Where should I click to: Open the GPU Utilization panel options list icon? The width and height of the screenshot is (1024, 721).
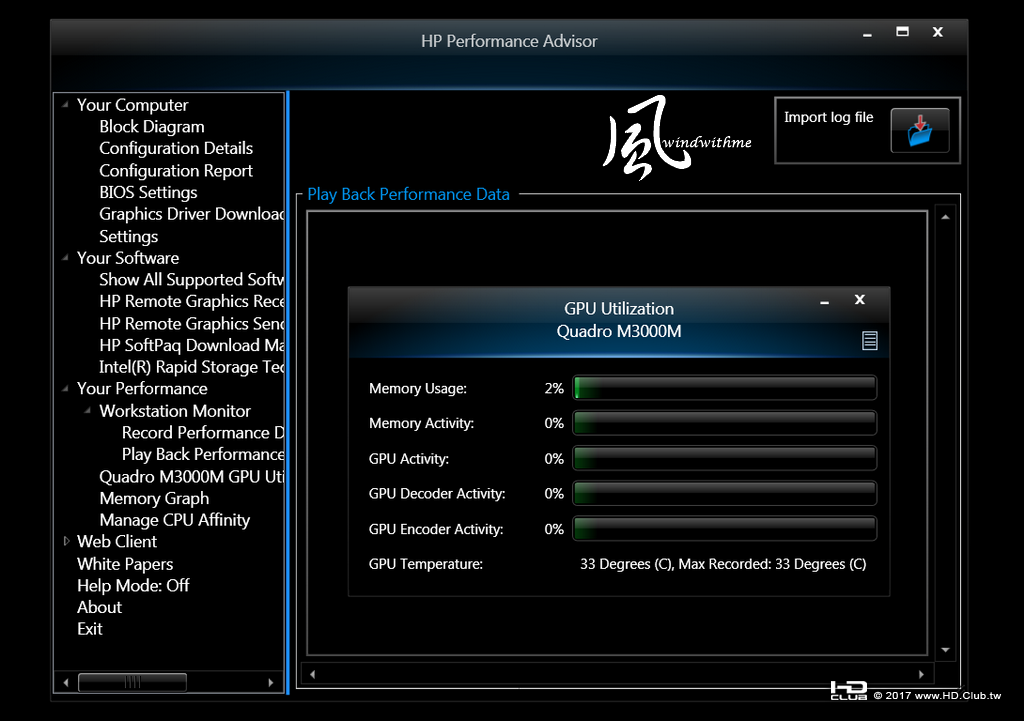pos(869,340)
